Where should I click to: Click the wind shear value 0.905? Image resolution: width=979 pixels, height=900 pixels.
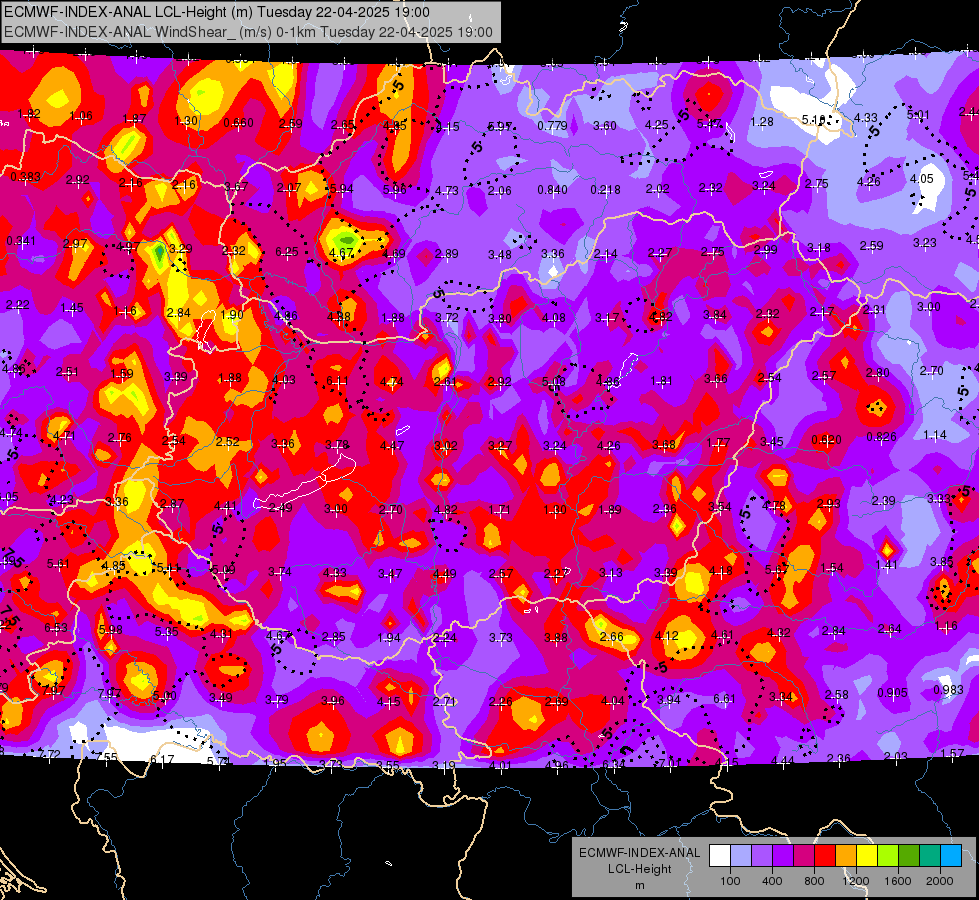pos(893,693)
